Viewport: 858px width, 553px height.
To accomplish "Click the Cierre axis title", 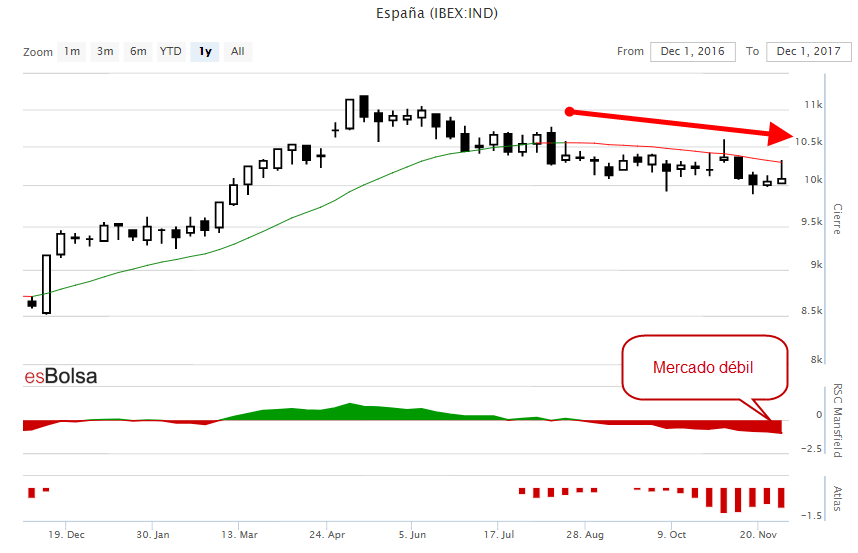I will click(837, 219).
